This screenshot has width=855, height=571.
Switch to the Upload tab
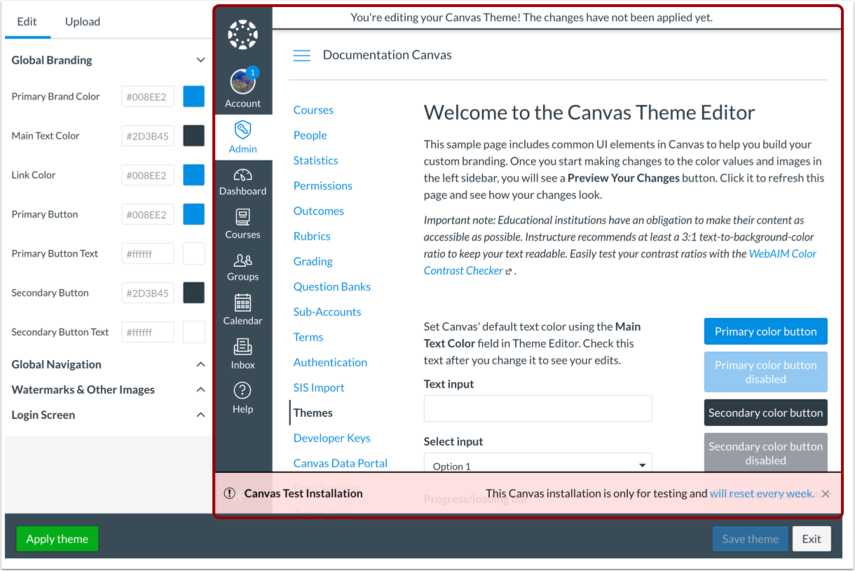[x=82, y=22]
